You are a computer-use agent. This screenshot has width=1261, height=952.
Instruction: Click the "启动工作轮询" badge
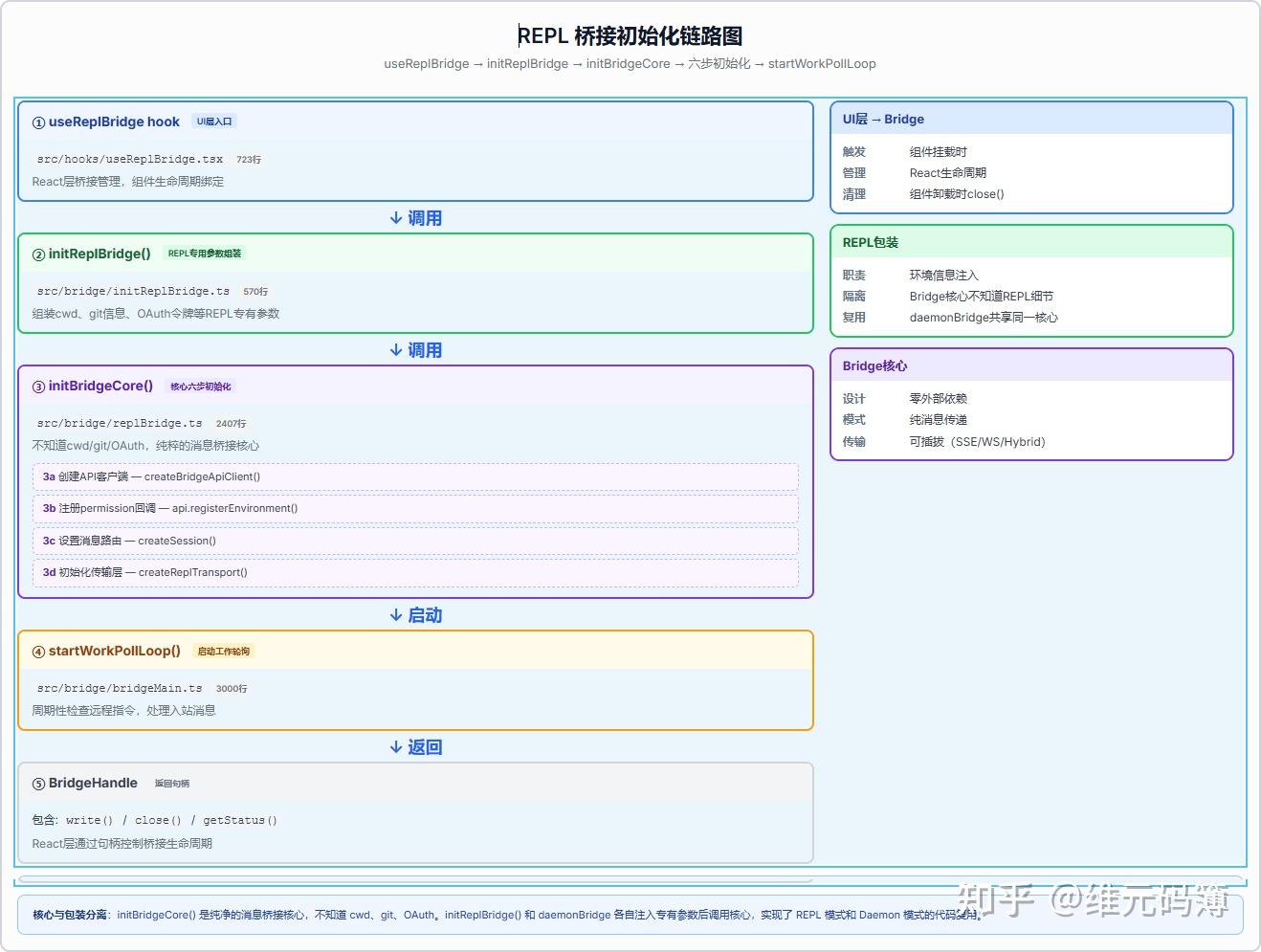coord(224,652)
